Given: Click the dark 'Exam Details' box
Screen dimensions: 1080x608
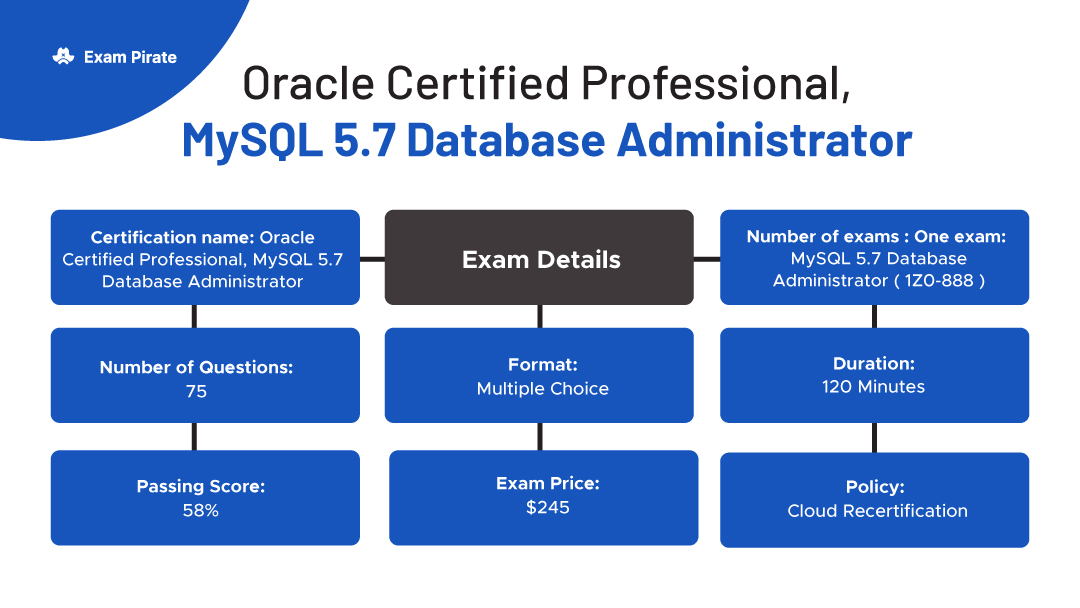Looking at the screenshot, I should tap(539, 258).
